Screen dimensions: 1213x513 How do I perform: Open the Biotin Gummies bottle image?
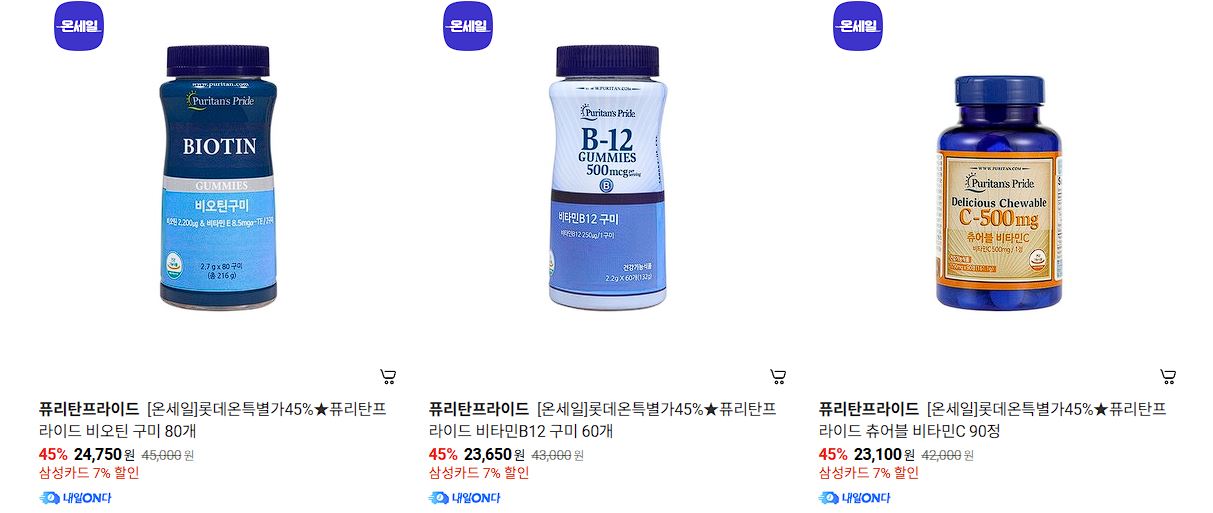(x=218, y=176)
